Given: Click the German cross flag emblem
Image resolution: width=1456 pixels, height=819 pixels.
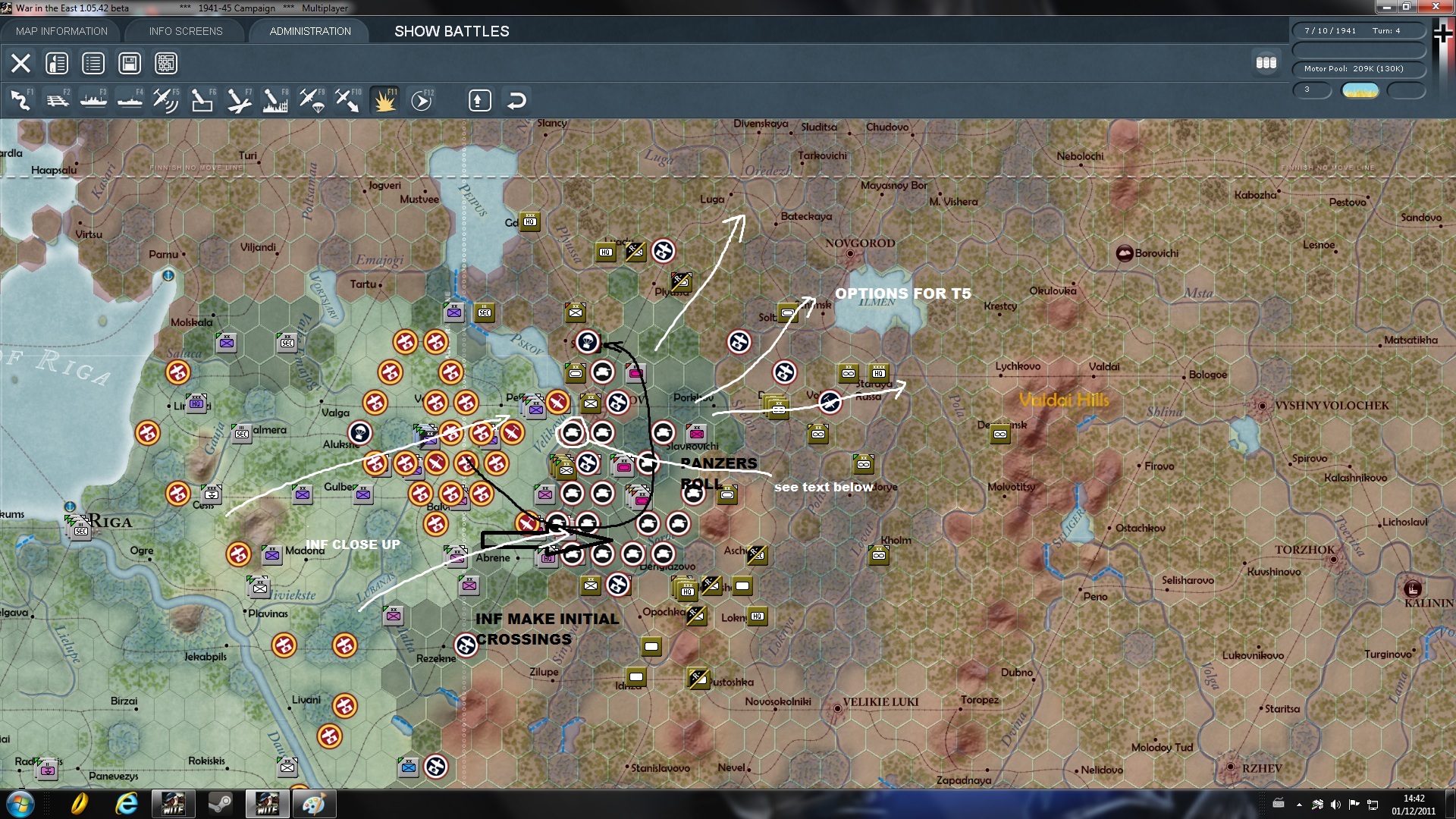Looking at the screenshot, I should pyautogui.click(x=1444, y=34).
